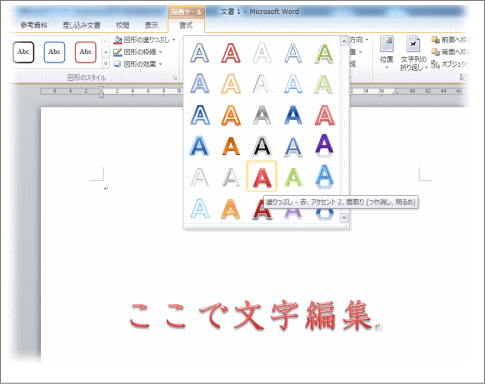Choose the thick orange outlined WordArt in third row
Image resolution: width=485 pixels, height=384 pixels.
[x=231, y=115]
